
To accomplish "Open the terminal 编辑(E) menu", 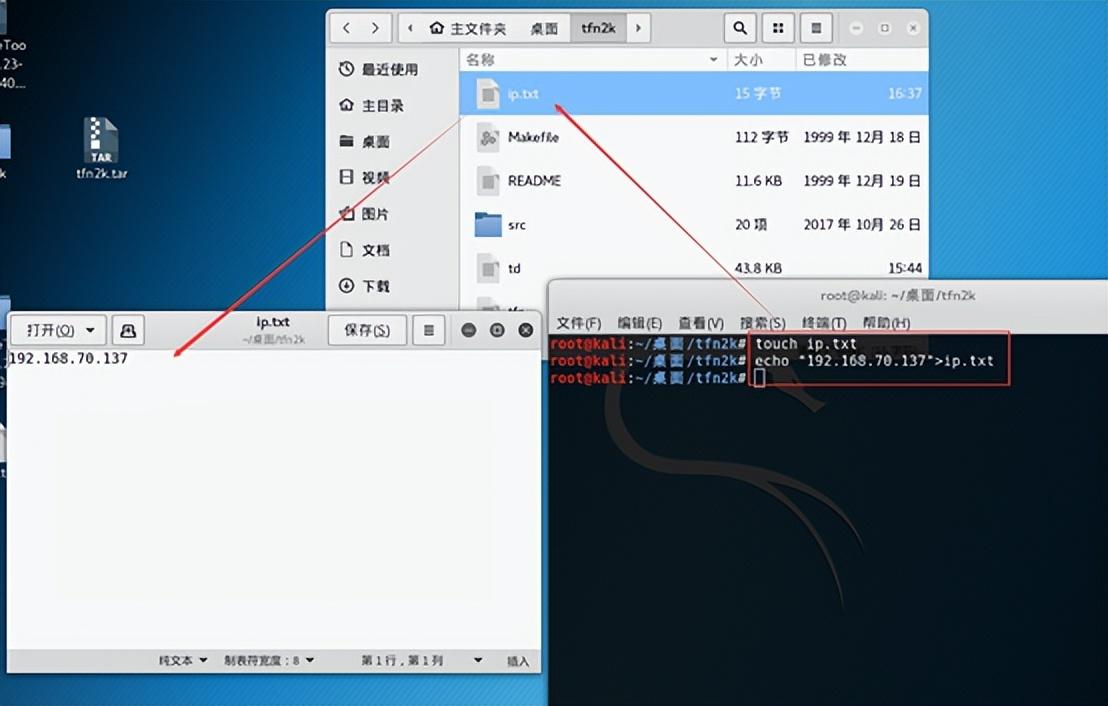I will pyautogui.click(x=639, y=323).
